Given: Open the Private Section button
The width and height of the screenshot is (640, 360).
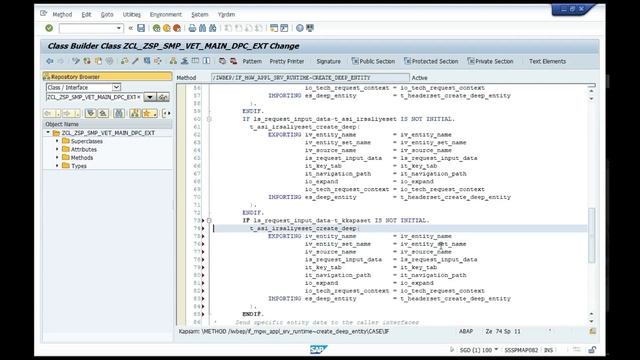Looking at the screenshot, I should tap(490, 61).
